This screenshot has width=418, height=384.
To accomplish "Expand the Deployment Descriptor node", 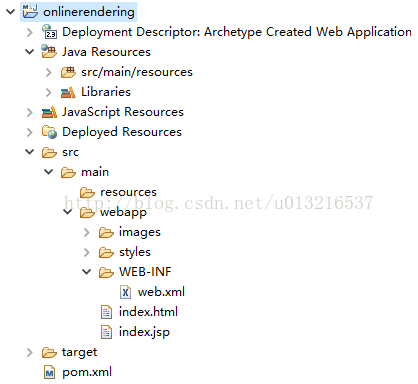I will point(30,32).
